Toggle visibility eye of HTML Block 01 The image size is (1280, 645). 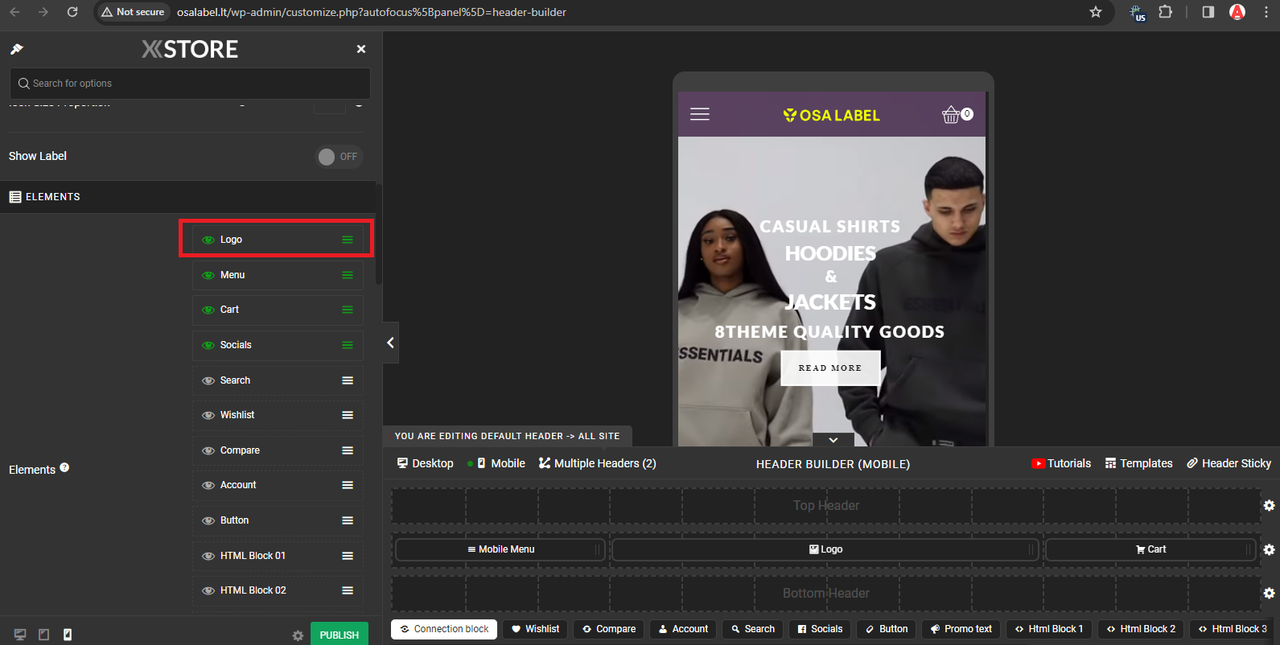pyautogui.click(x=208, y=555)
